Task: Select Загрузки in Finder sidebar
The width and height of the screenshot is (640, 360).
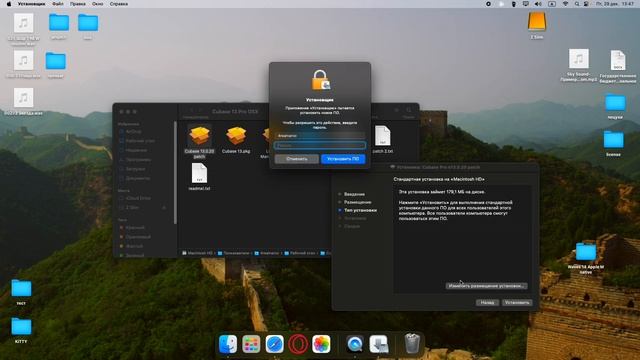Action: click(x=135, y=169)
